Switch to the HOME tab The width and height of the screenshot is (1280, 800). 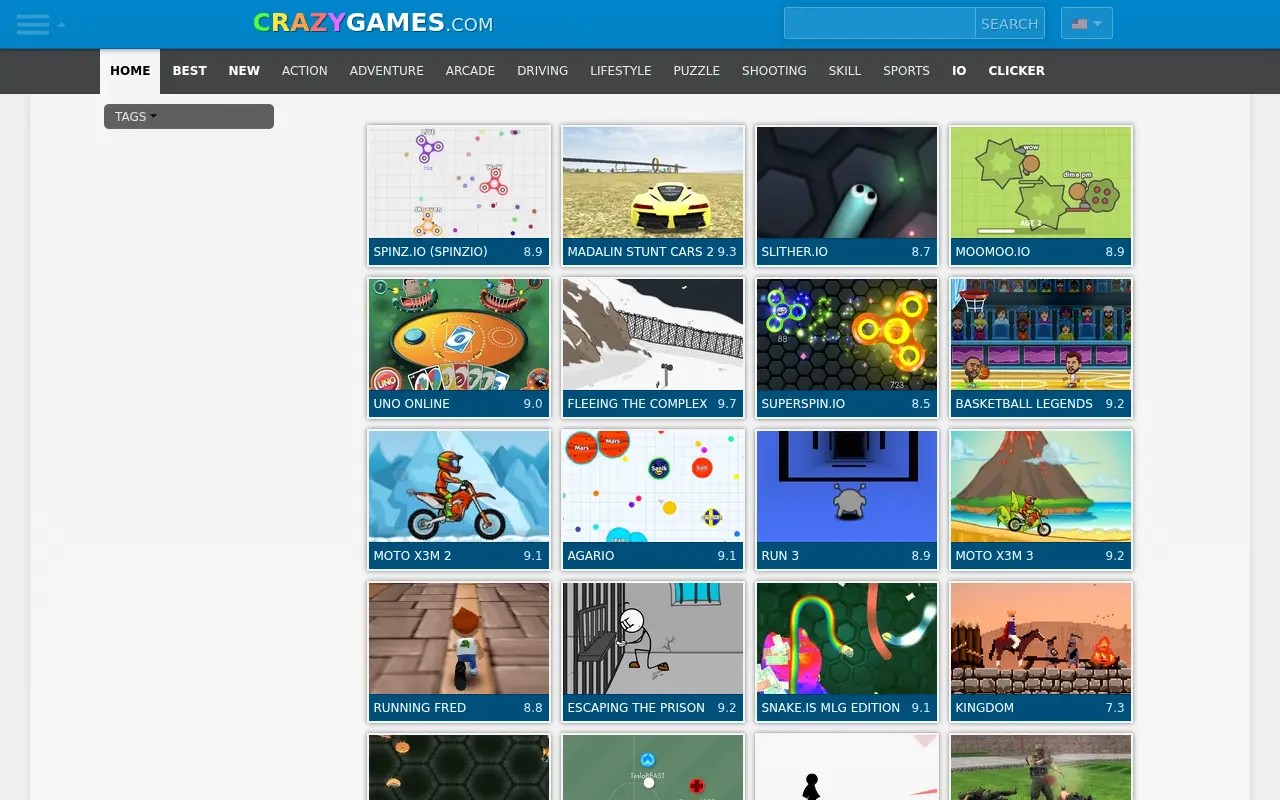coord(130,71)
